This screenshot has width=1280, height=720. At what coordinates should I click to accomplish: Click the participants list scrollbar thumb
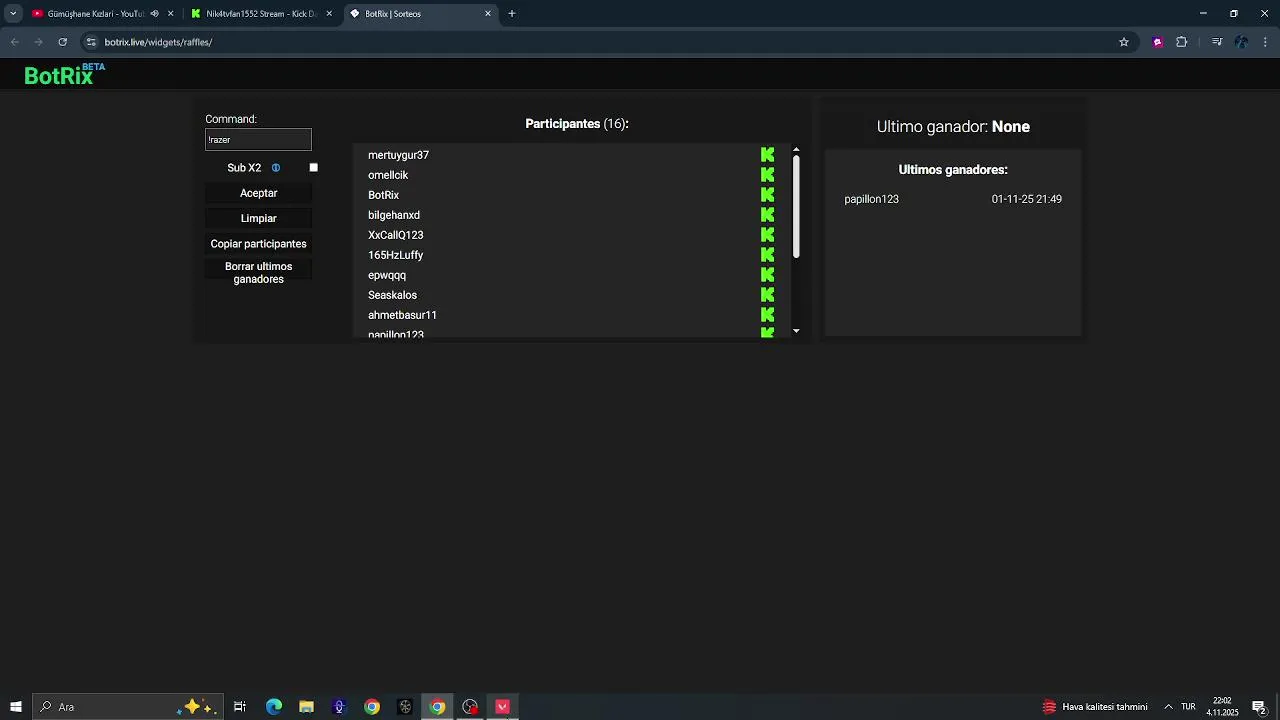796,207
